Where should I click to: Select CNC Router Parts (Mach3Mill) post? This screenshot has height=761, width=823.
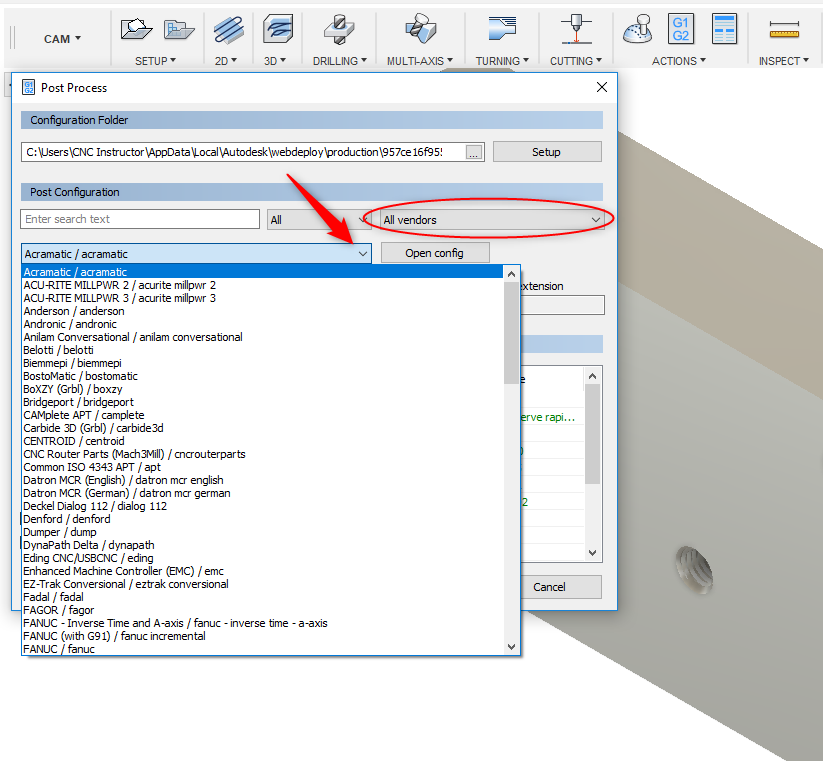[x=262, y=454]
